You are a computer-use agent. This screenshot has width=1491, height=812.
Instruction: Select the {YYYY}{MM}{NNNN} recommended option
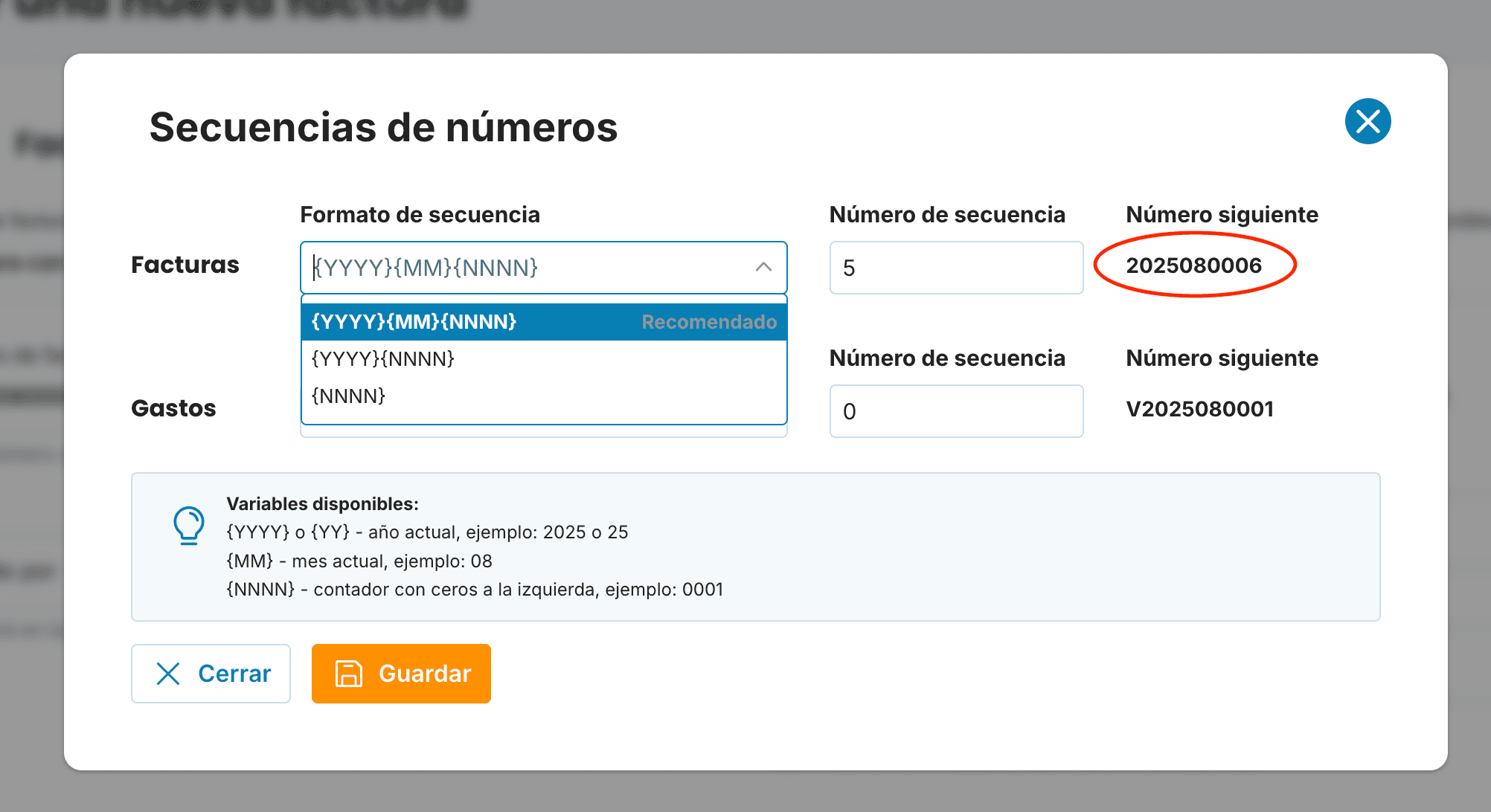coord(544,322)
